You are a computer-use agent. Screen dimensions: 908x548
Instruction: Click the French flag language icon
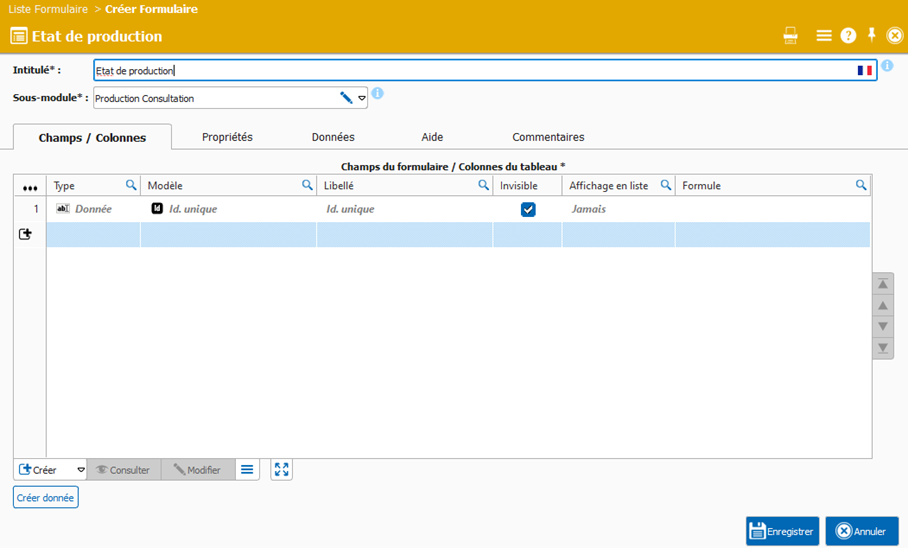864,71
